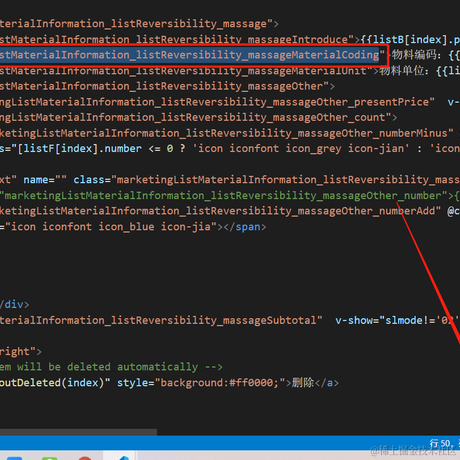Click the horizontal scrollbar thumb of the editor
This screenshot has height=460, width=460.
78,432
